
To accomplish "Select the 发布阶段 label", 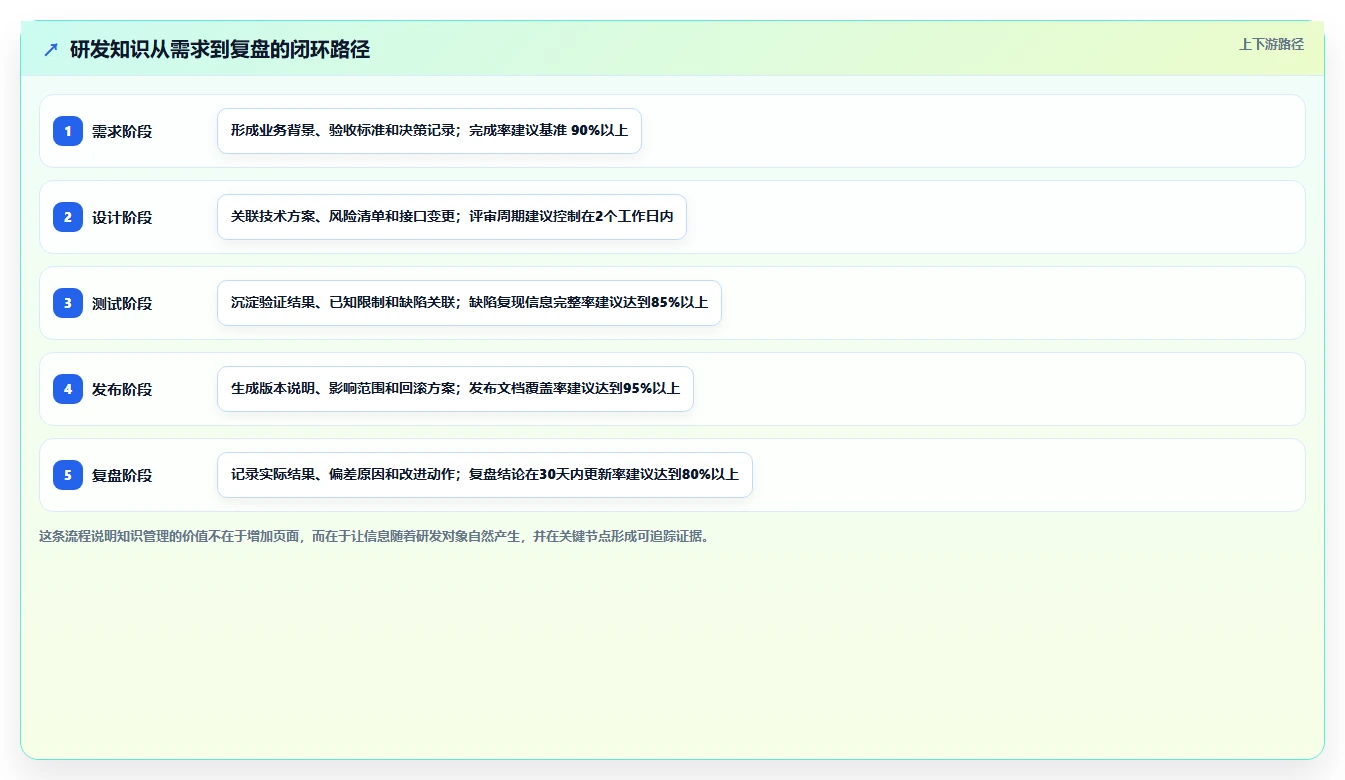I will pyautogui.click(x=122, y=389).
